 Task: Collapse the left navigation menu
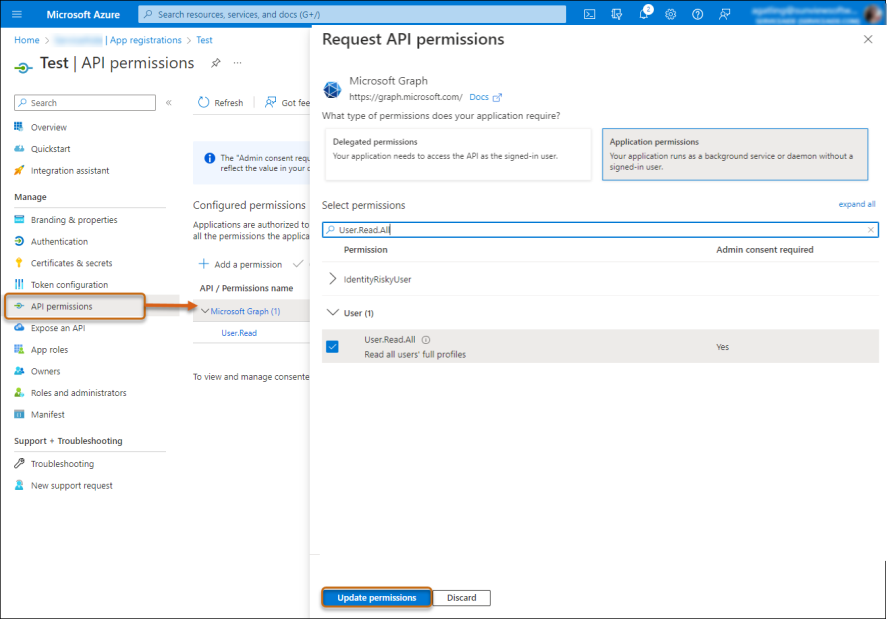(x=169, y=103)
